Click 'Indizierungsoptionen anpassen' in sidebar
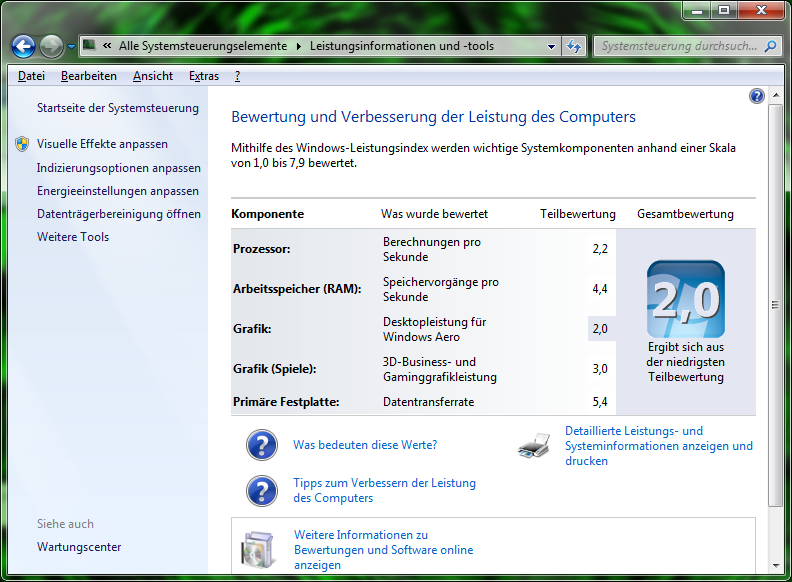Image resolution: width=792 pixels, height=582 pixels. [x=119, y=168]
